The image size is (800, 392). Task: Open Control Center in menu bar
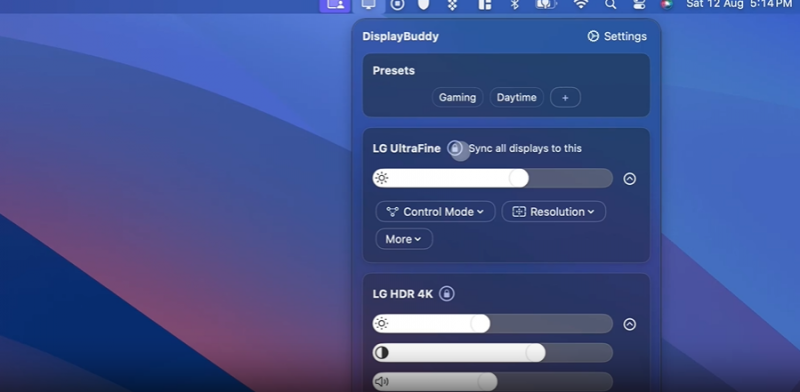639,5
